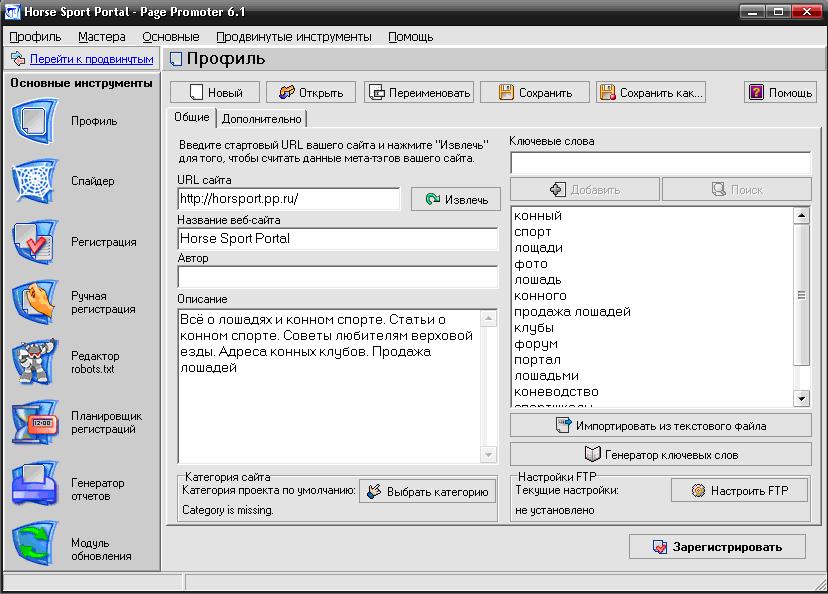Open the Спайдер tool from sidebar
This screenshot has height=594, width=828.
37,182
